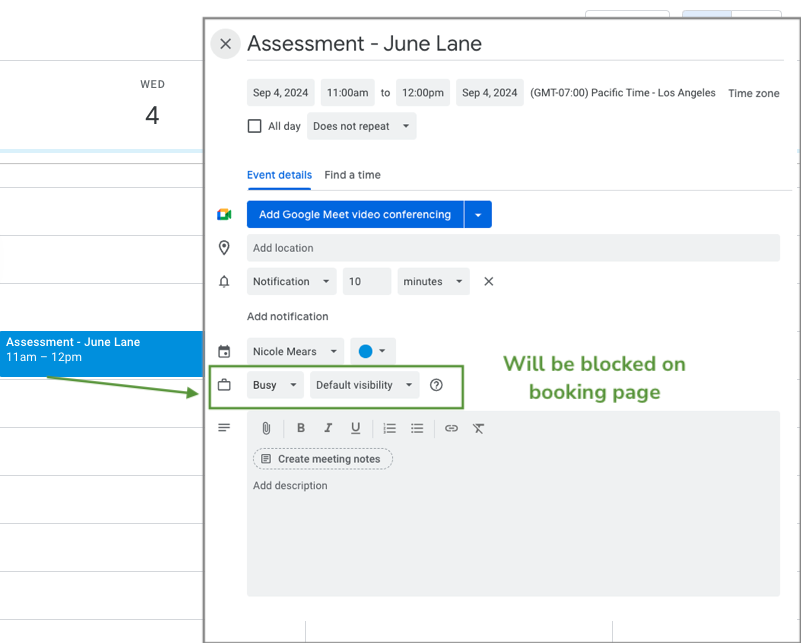Open the Busy availability dropdown
Viewport: 801px width, 643px height.
point(275,385)
